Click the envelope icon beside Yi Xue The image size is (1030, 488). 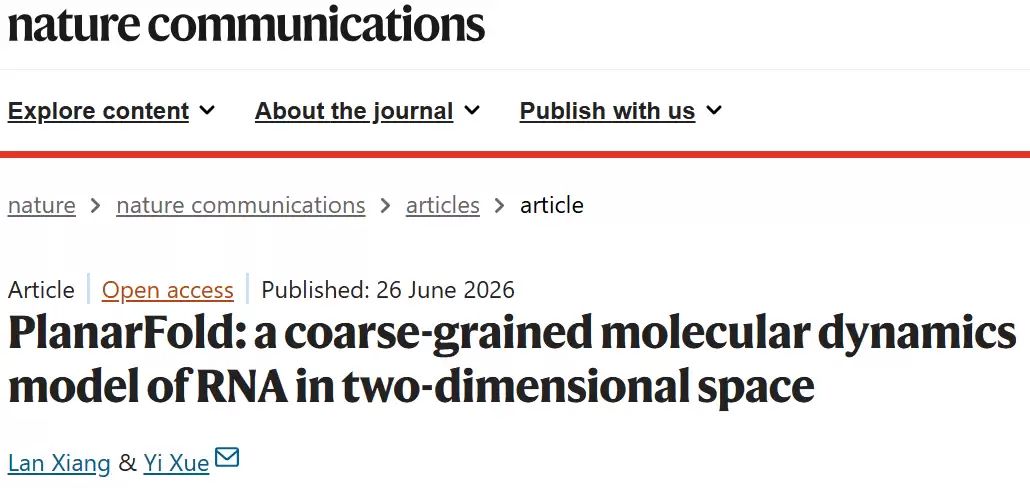227,457
